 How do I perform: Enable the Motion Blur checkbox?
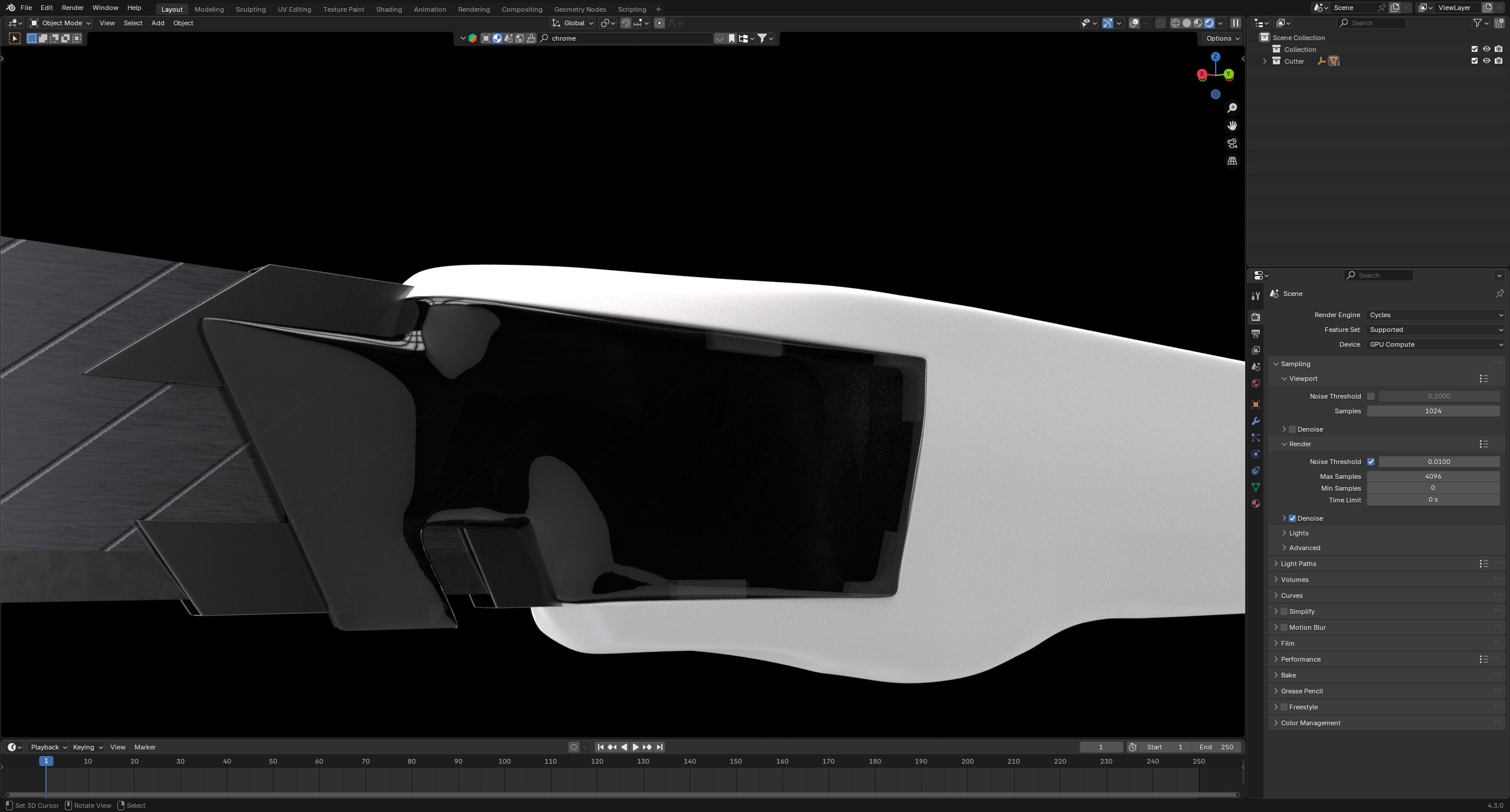[x=1284, y=627]
